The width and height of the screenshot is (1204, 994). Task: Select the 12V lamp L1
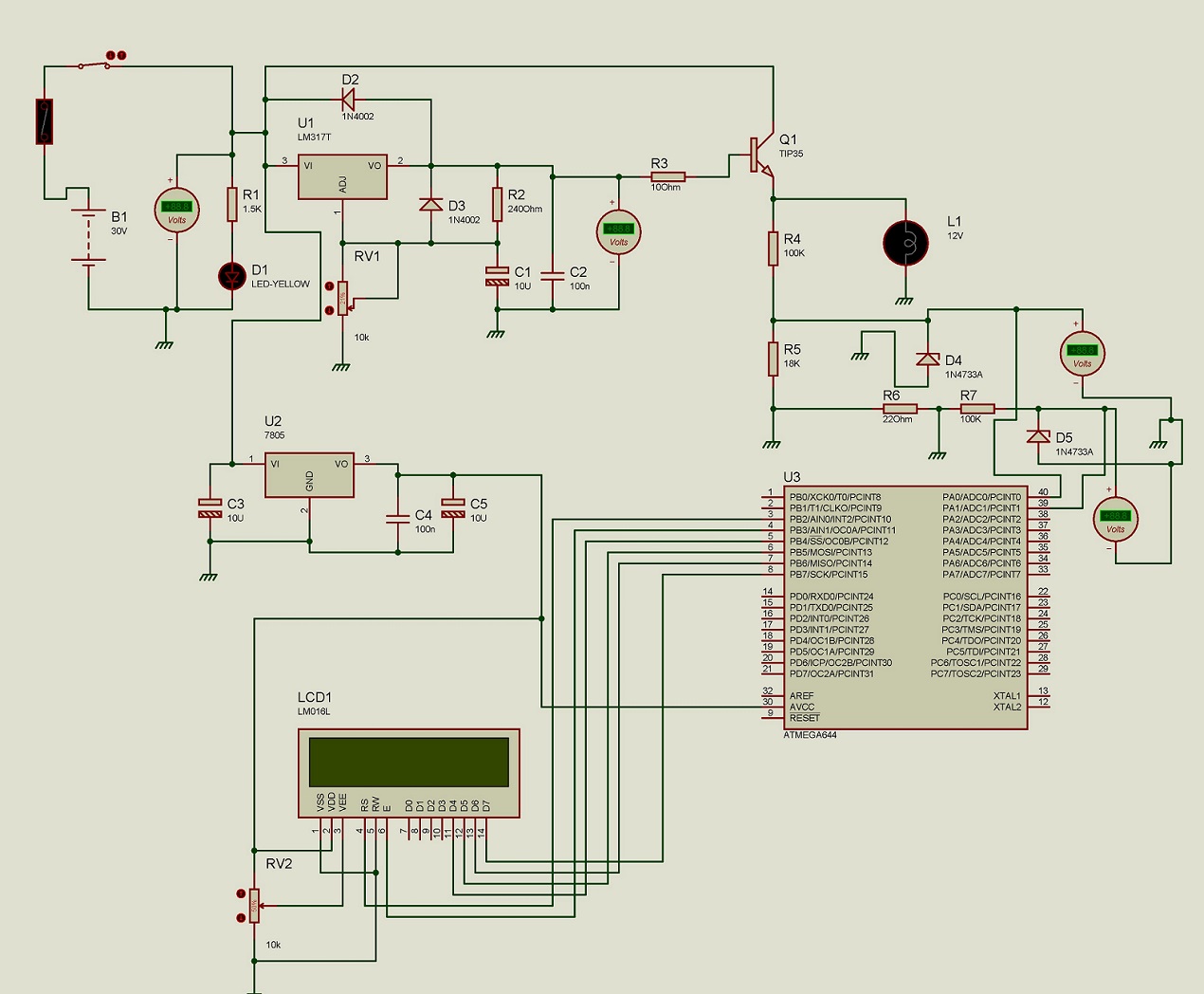[x=905, y=243]
